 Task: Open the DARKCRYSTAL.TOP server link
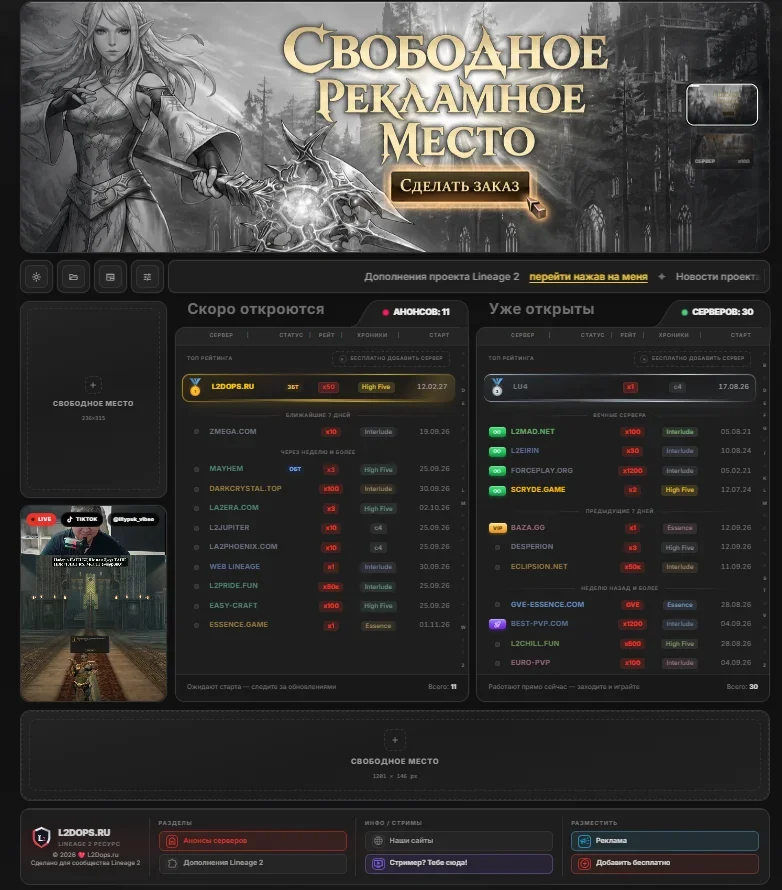(x=245, y=489)
